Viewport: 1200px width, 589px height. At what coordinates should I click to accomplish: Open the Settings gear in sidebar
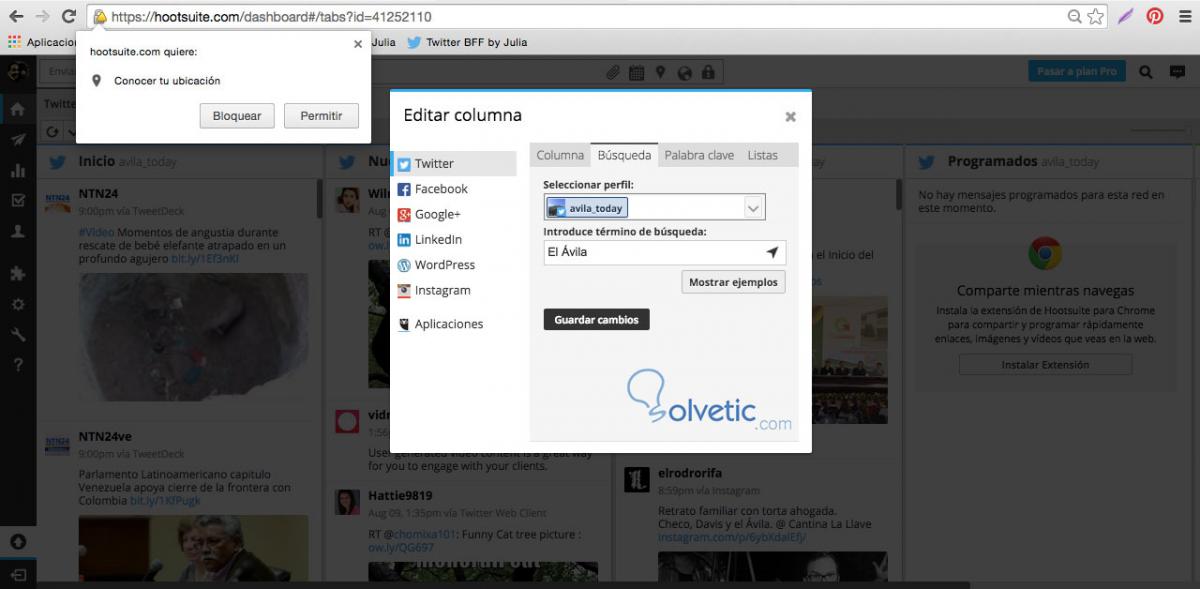pyautogui.click(x=17, y=304)
